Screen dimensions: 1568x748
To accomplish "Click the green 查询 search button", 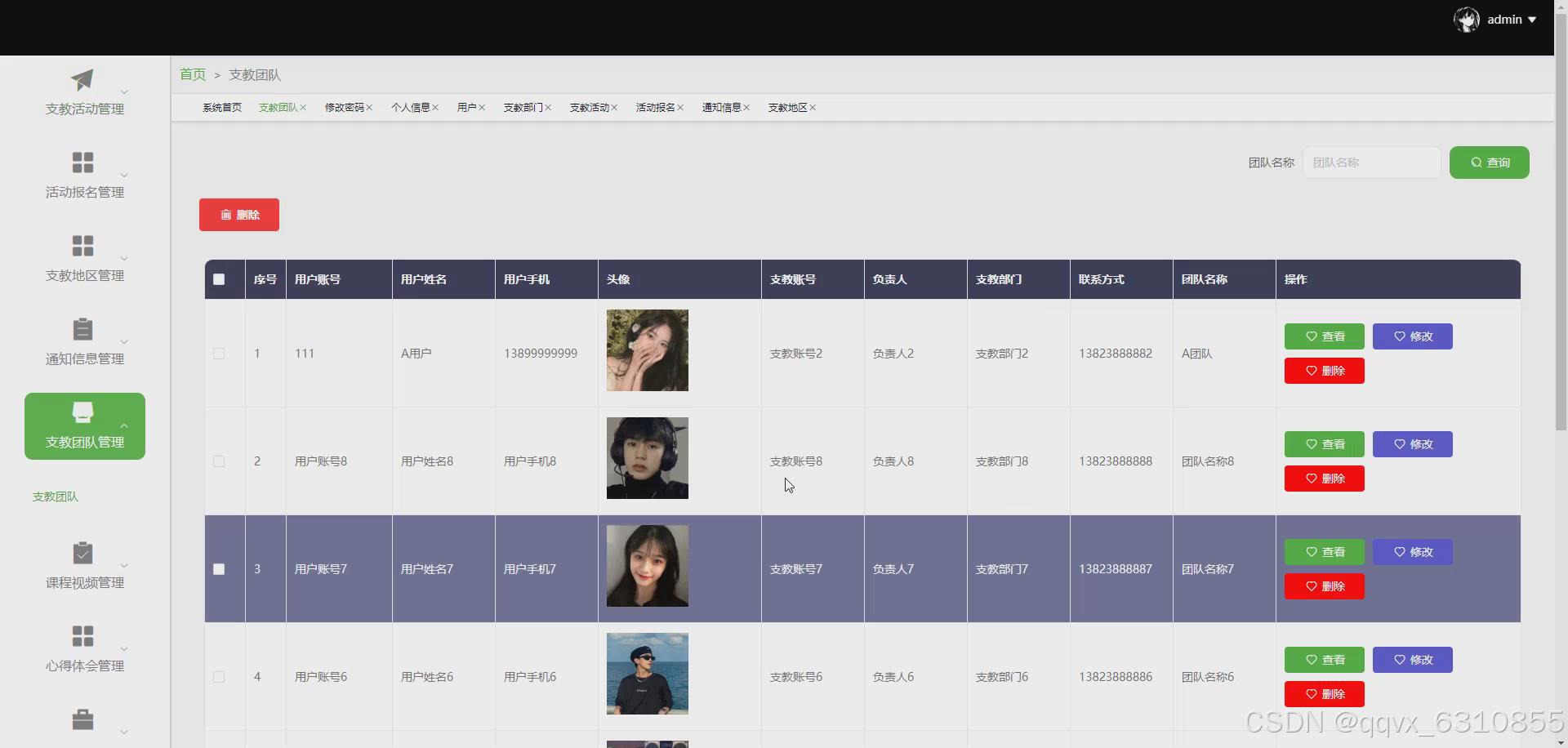I will (x=1489, y=163).
